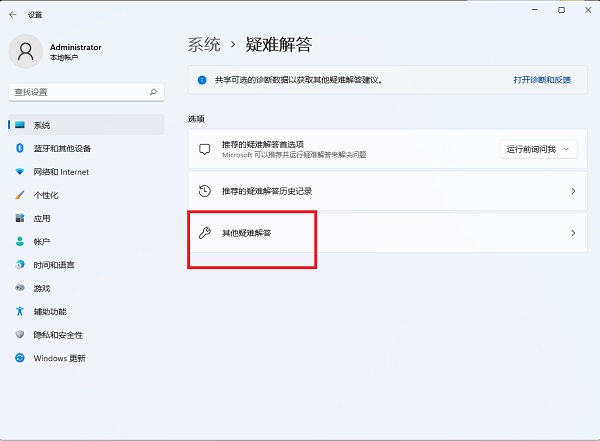Click the Administrator profile avatar
The height and width of the screenshot is (441, 600).
point(27,52)
